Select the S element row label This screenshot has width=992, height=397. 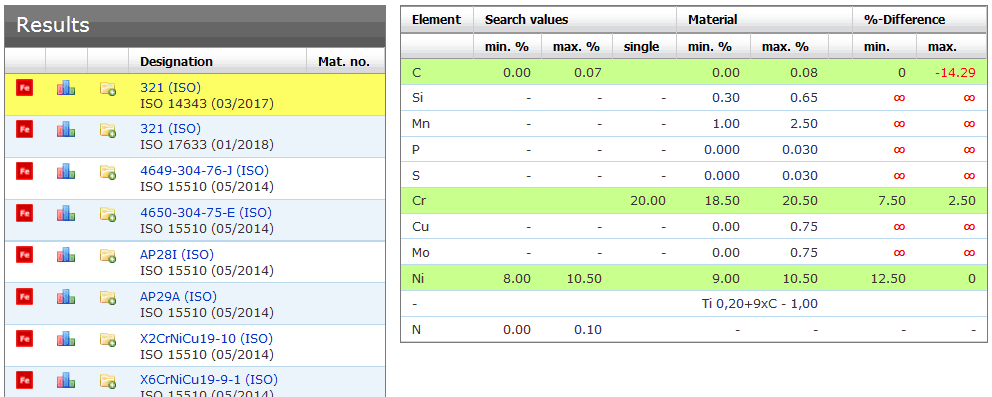[x=416, y=175]
